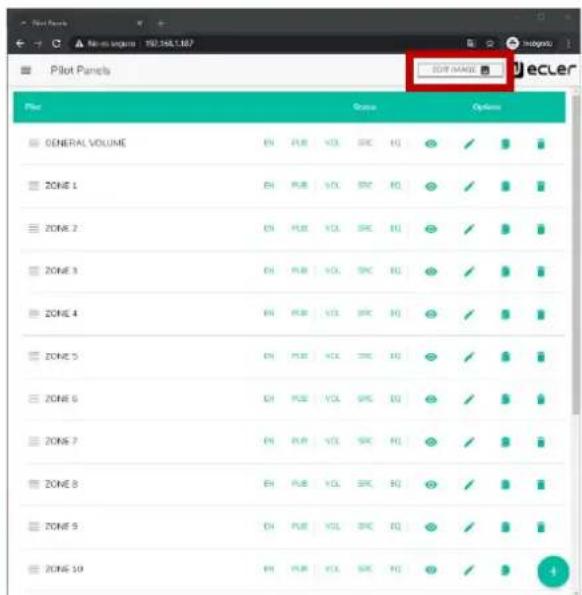Select the ZONE 2 row name

[x=61, y=228]
